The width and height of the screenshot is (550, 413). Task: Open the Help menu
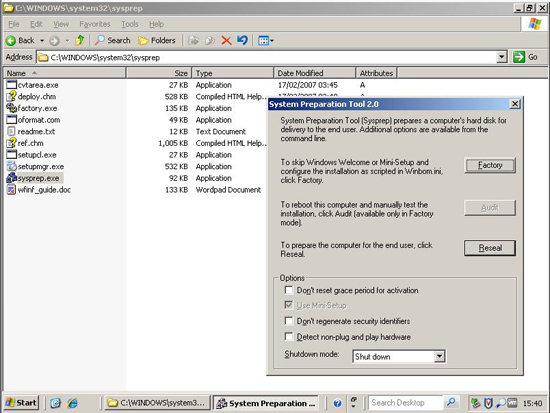click(156, 24)
